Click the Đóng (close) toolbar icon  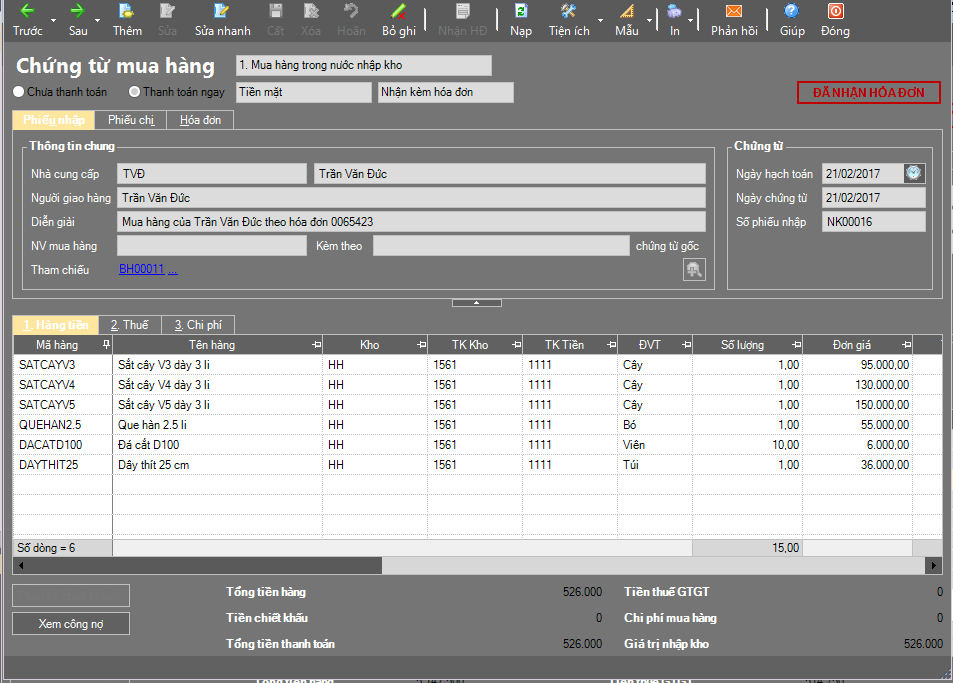coord(835,12)
